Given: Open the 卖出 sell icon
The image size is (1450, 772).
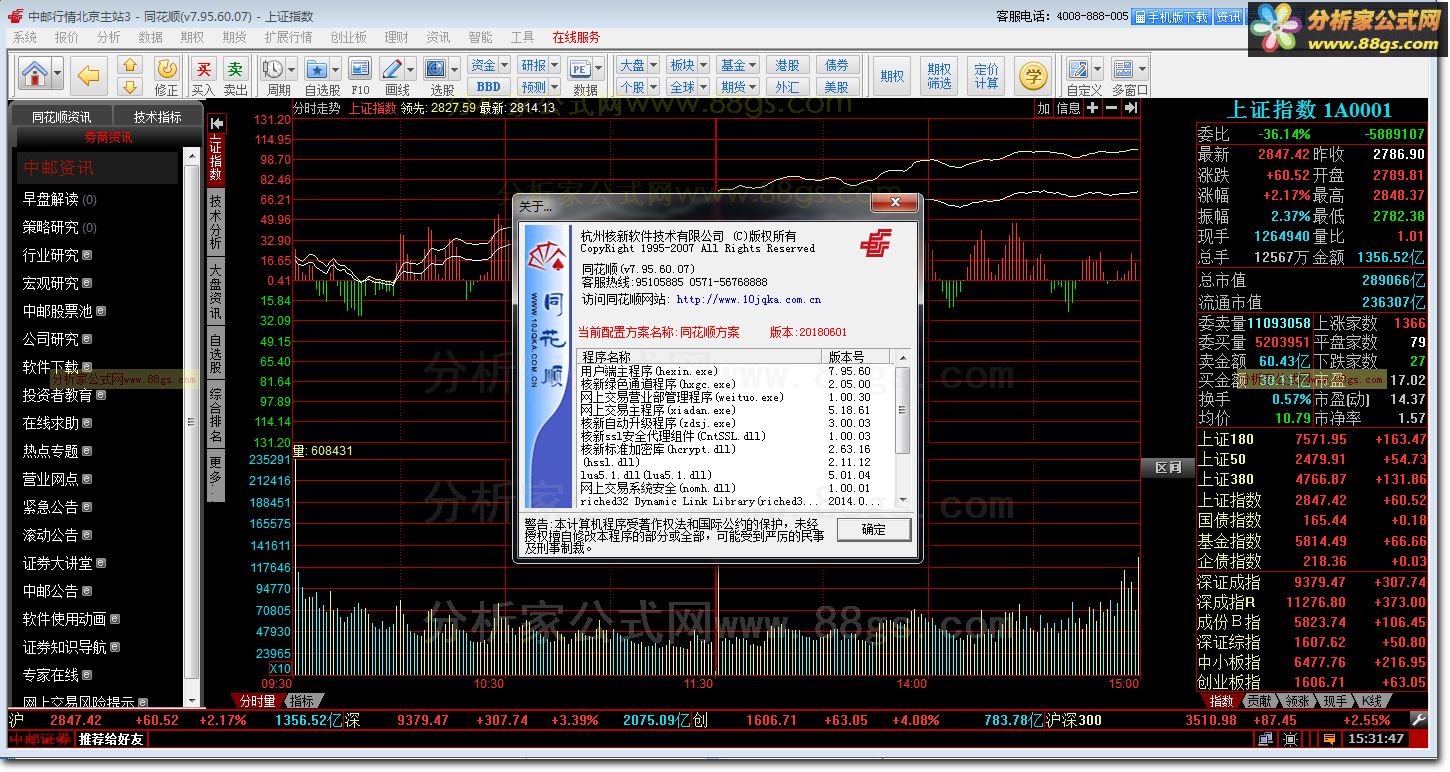Looking at the screenshot, I should 235,68.
